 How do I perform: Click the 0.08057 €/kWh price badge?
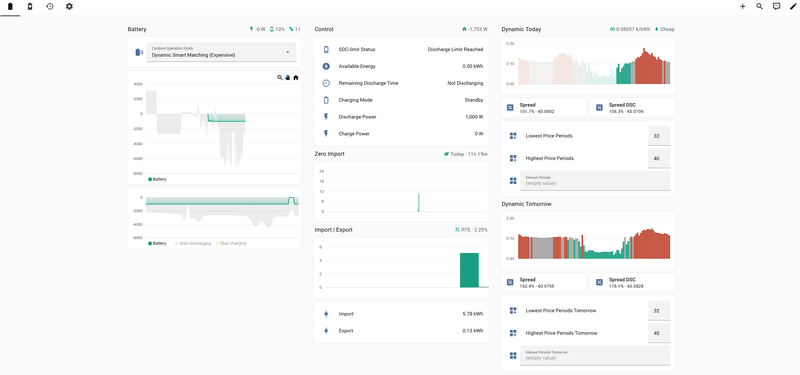(630, 30)
